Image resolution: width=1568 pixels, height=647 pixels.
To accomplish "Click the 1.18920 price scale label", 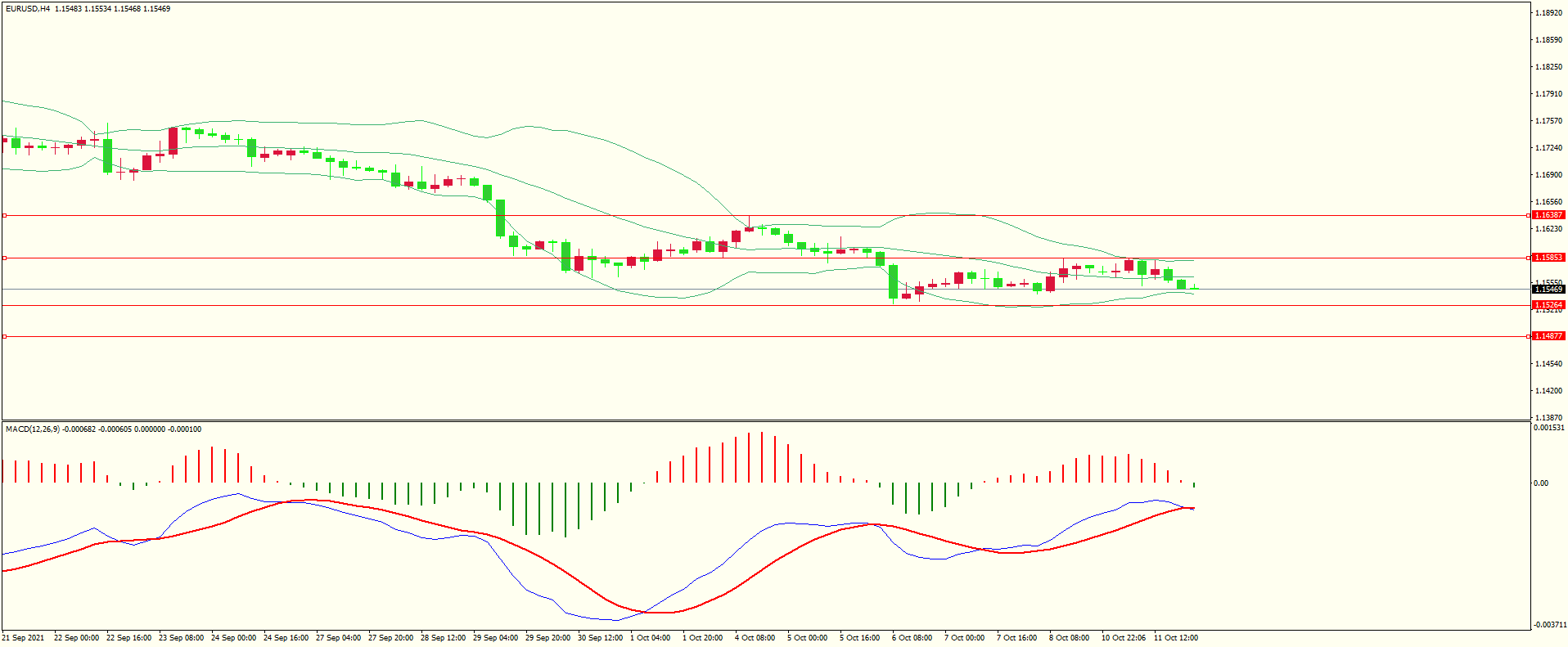I will pos(1548,13).
